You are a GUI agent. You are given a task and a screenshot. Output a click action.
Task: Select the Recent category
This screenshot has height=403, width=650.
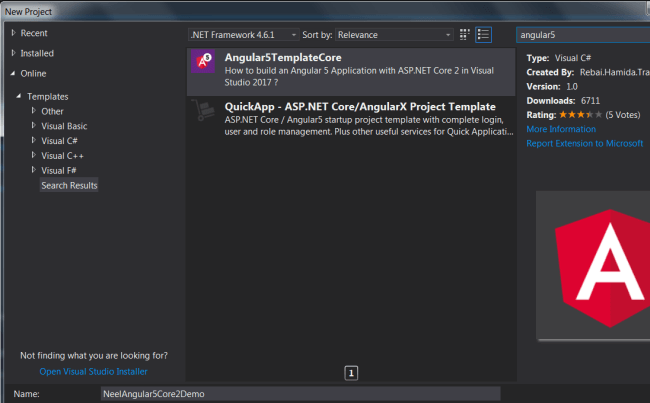(34, 33)
